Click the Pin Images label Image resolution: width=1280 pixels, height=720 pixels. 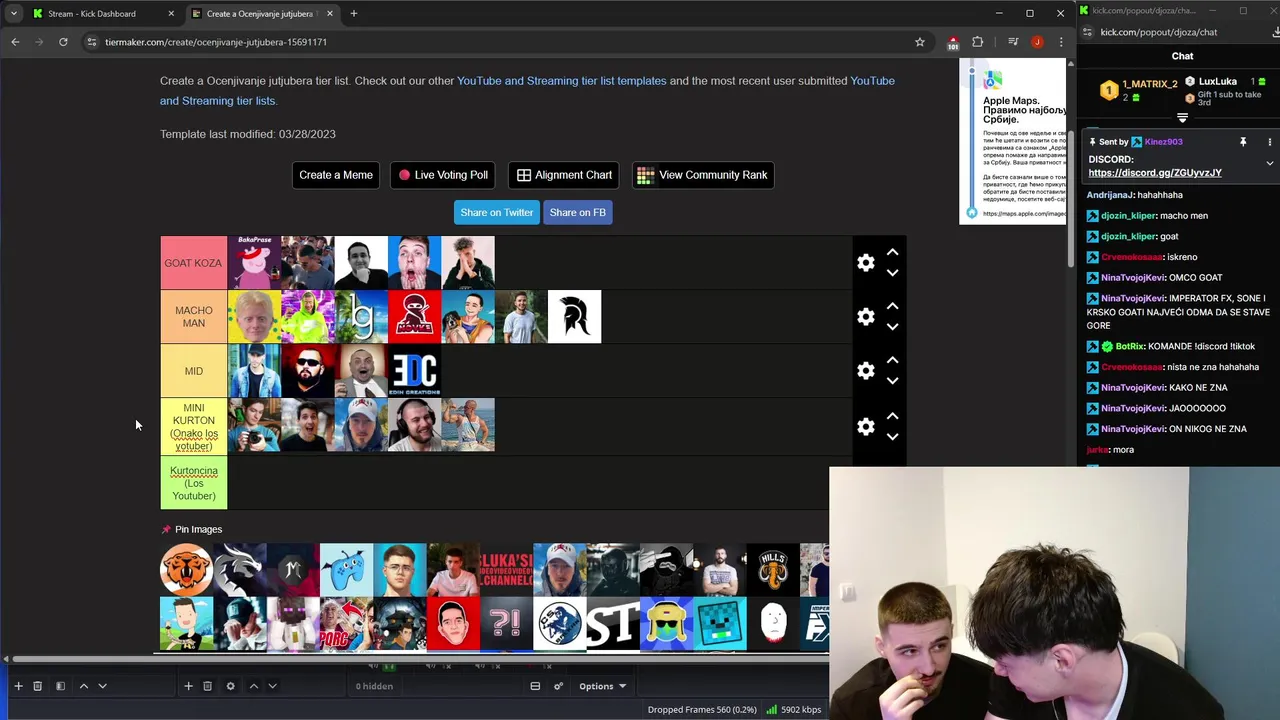[x=198, y=529]
